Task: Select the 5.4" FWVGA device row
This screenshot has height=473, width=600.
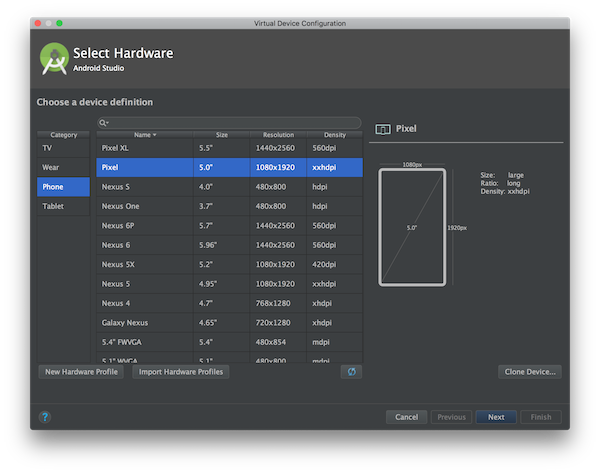Action: pyautogui.click(x=230, y=342)
